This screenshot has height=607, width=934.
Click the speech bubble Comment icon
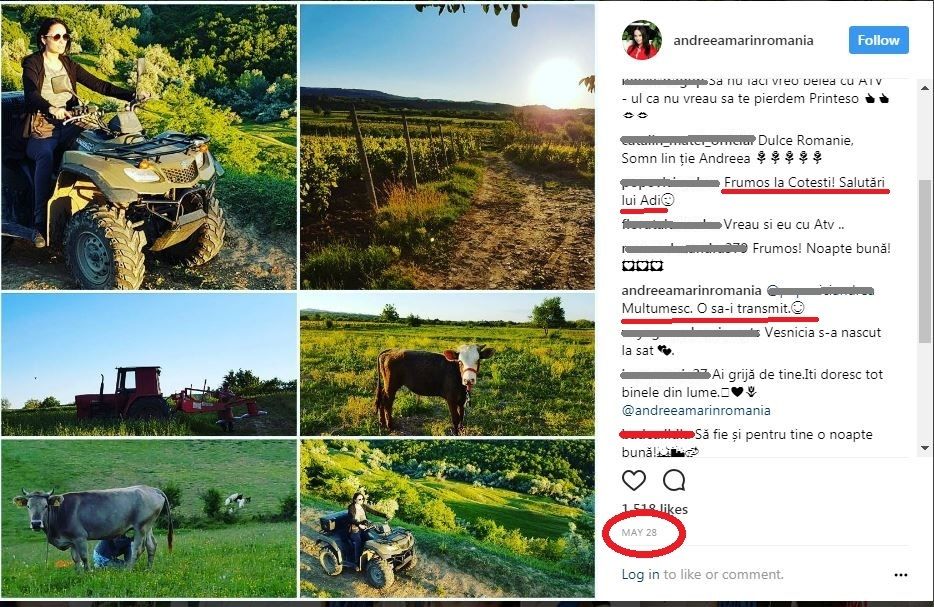[x=674, y=480]
